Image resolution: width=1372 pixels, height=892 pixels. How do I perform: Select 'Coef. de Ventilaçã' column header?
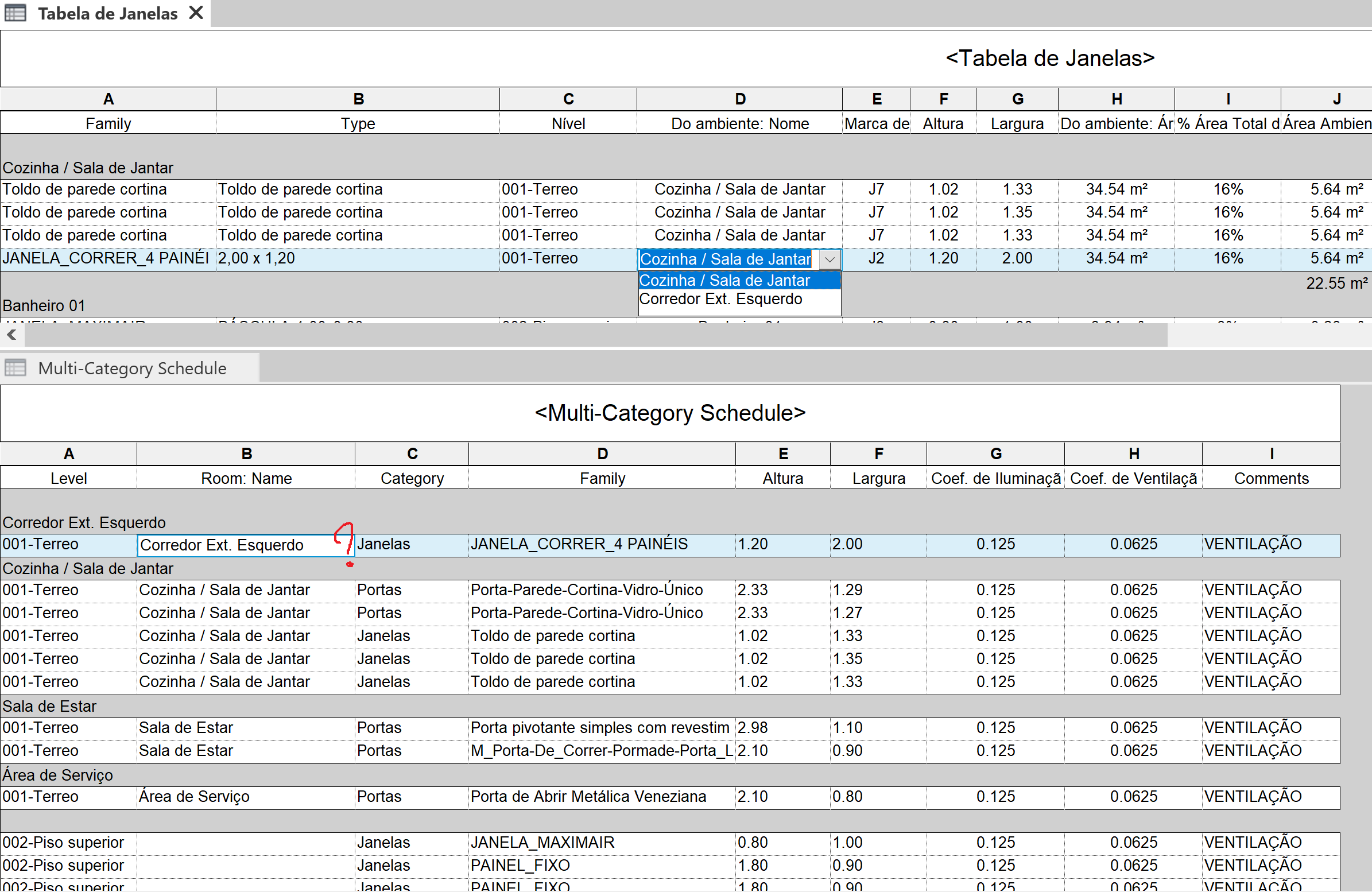(1133, 478)
